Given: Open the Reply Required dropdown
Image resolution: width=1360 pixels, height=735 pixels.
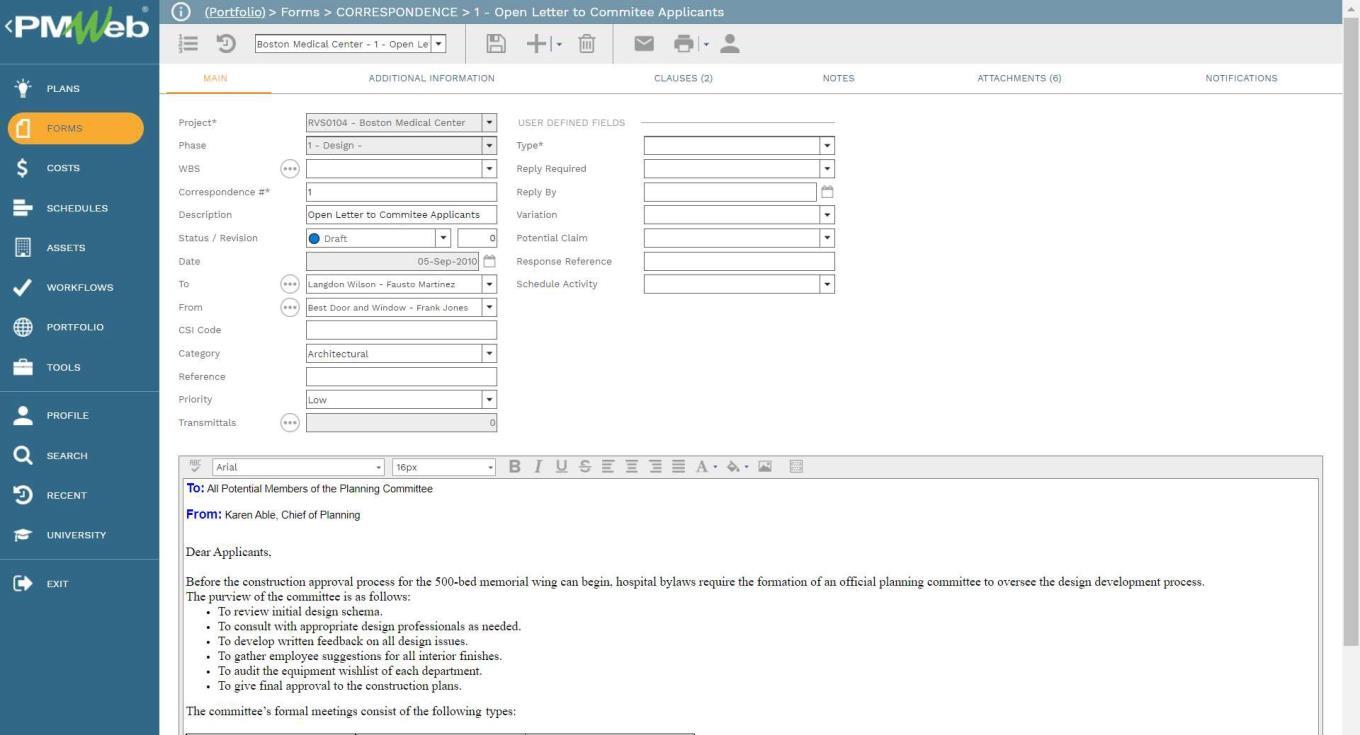Looking at the screenshot, I should point(827,169).
